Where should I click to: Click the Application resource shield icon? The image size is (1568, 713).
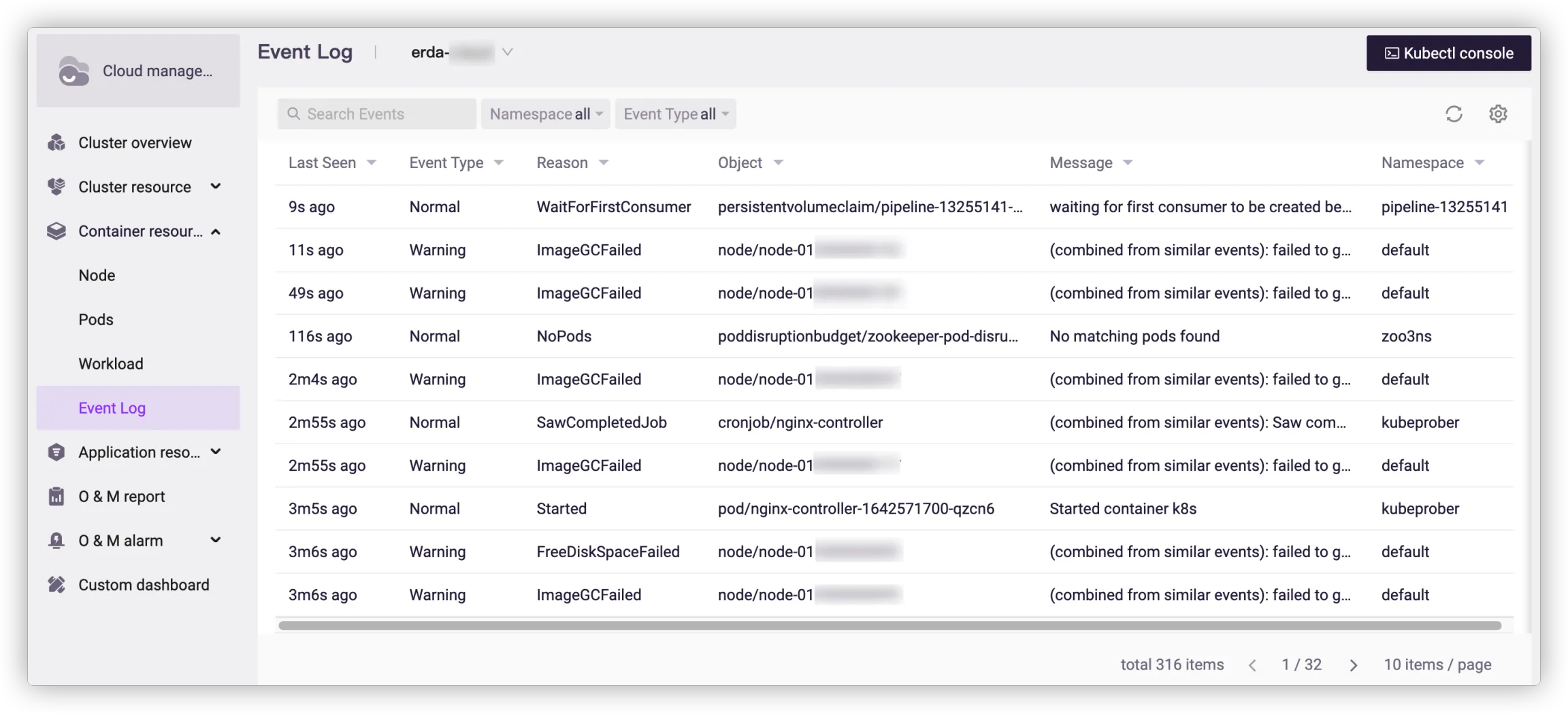56,452
